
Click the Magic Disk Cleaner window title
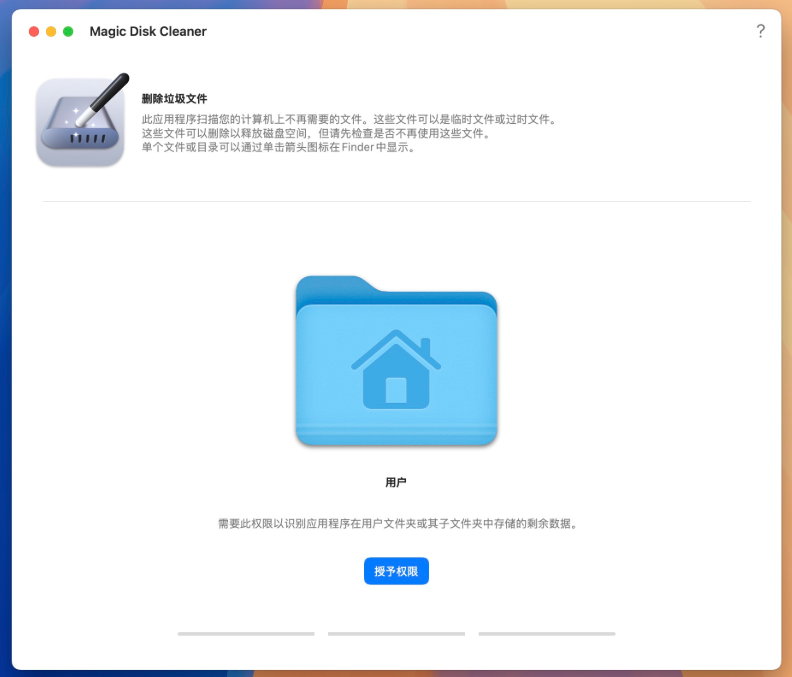tap(148, 32)
